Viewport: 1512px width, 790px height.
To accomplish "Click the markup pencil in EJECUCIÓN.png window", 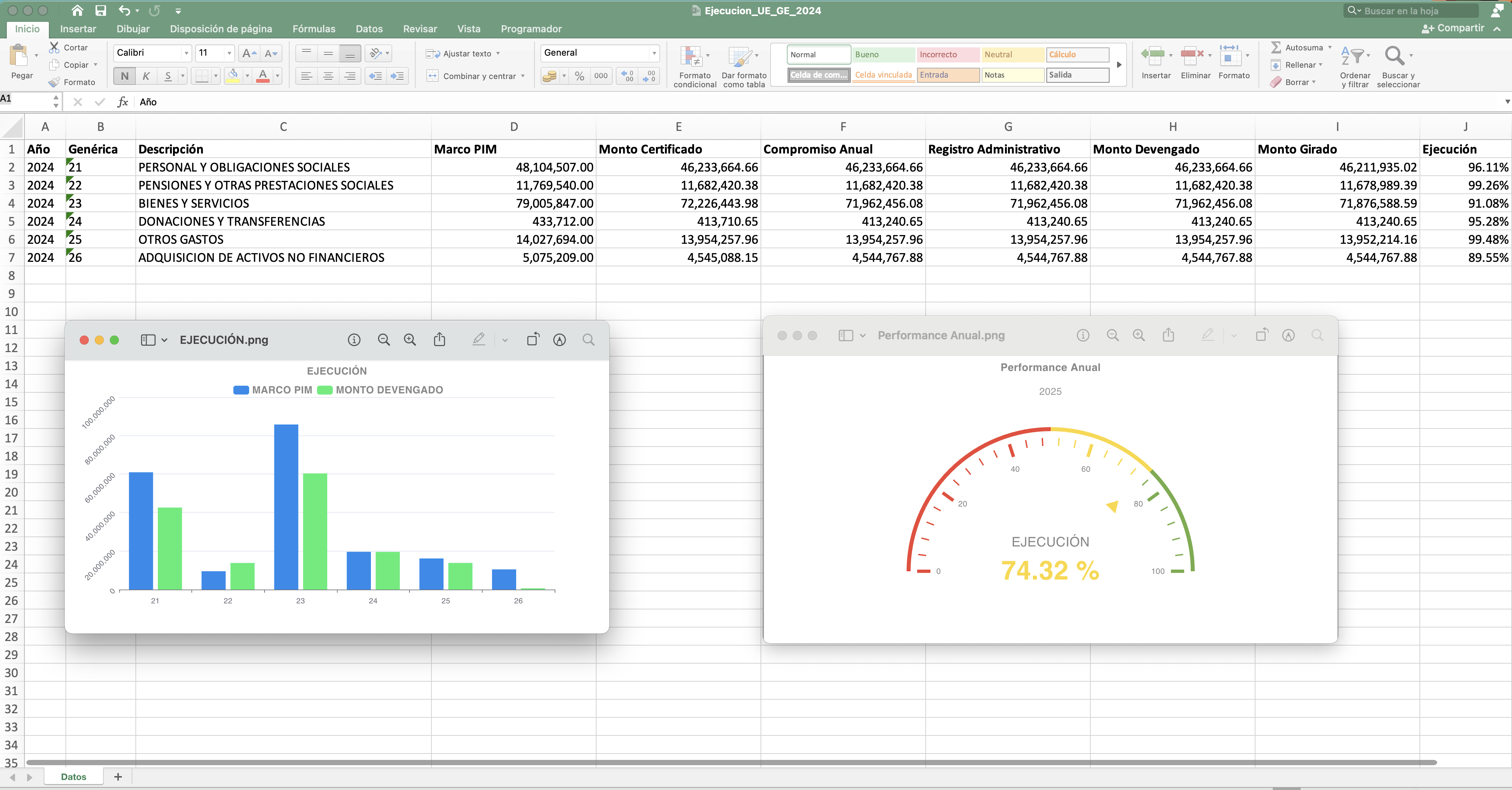I will click(x=479, y=340).
